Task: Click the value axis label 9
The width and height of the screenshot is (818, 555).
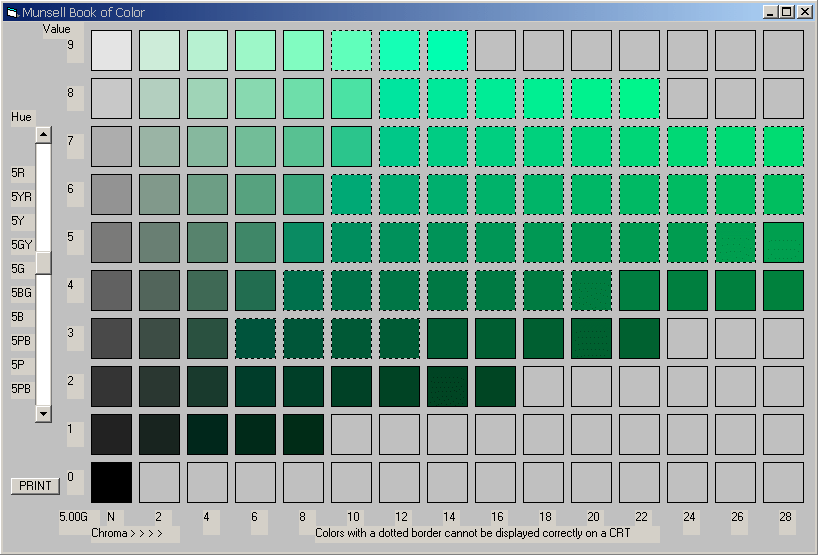Action: pos(70,45)
